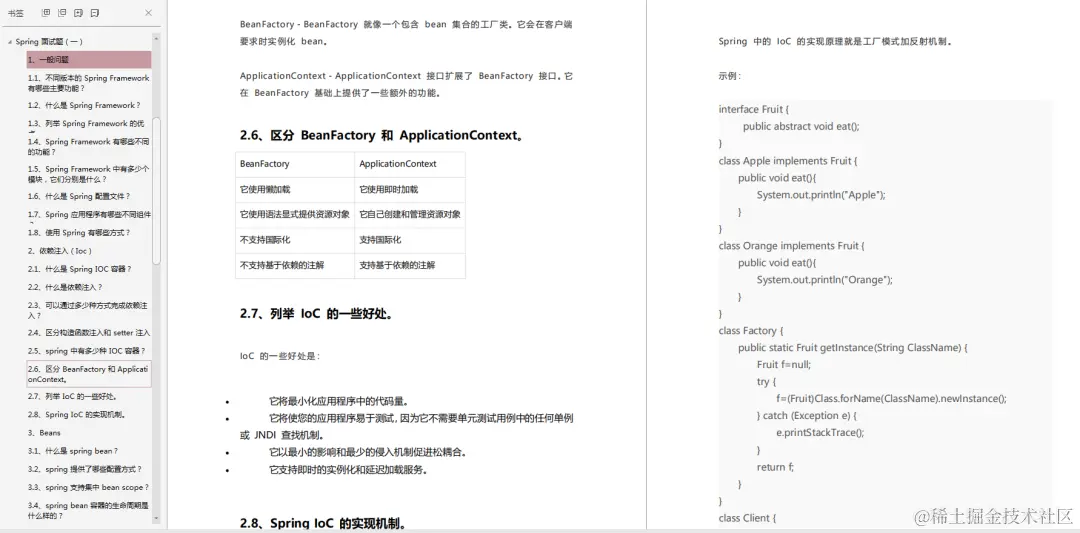Click sentence Spring 中的 IoC 的实现原理就是工厂模式加反射机制
This screenshot has height=533, width=1080.
coord(835,41)
